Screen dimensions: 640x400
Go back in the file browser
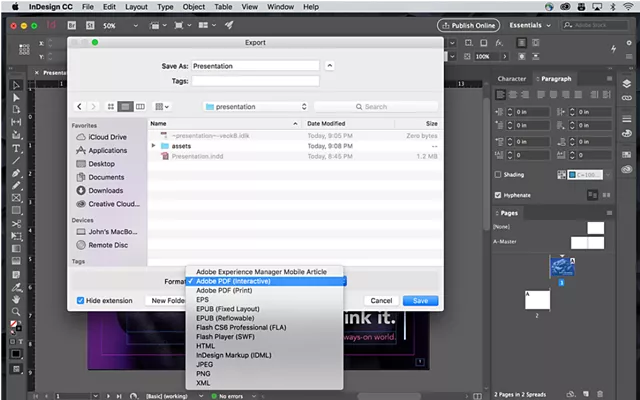pos(80,106)
